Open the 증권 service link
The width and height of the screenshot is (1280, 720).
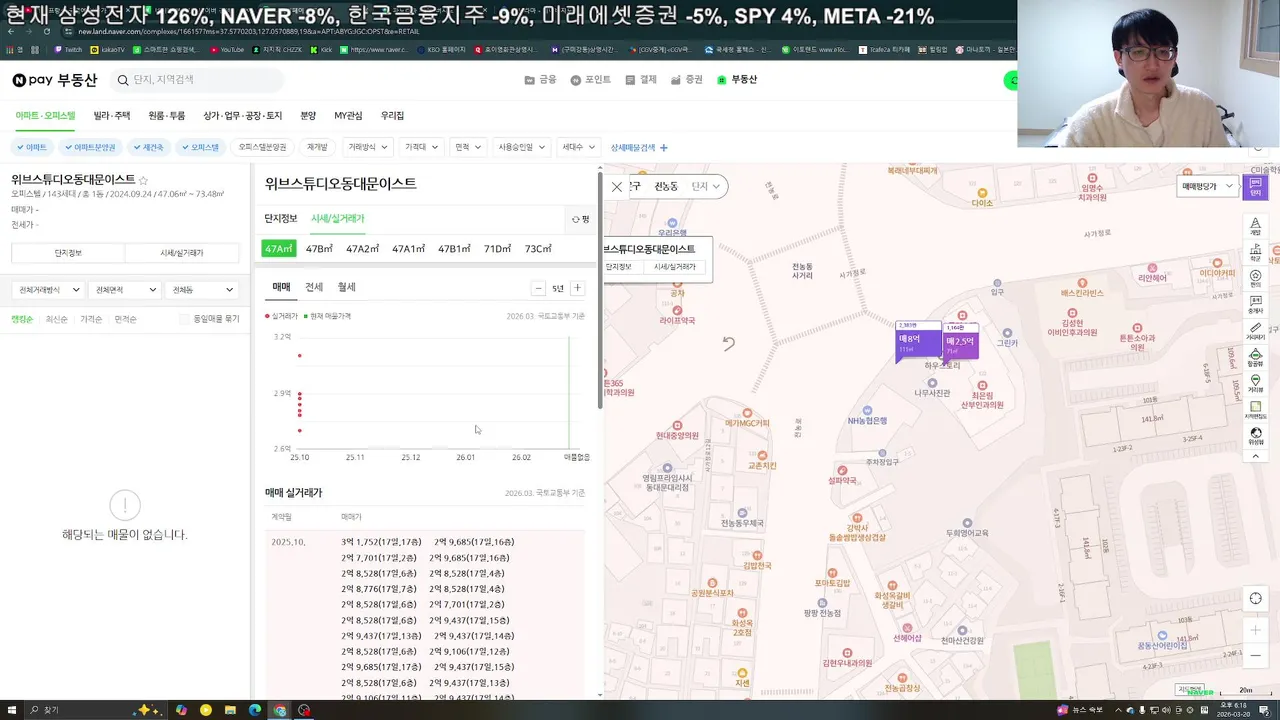coord(687,80)
